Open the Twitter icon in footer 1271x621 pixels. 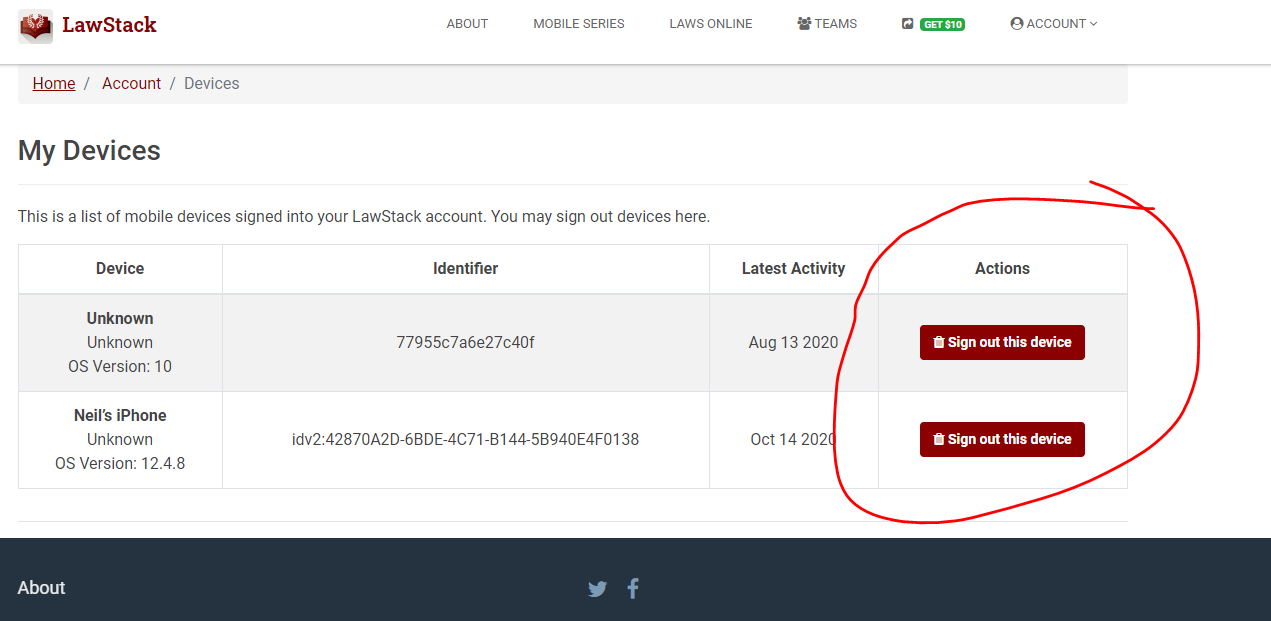click(597, 589)
